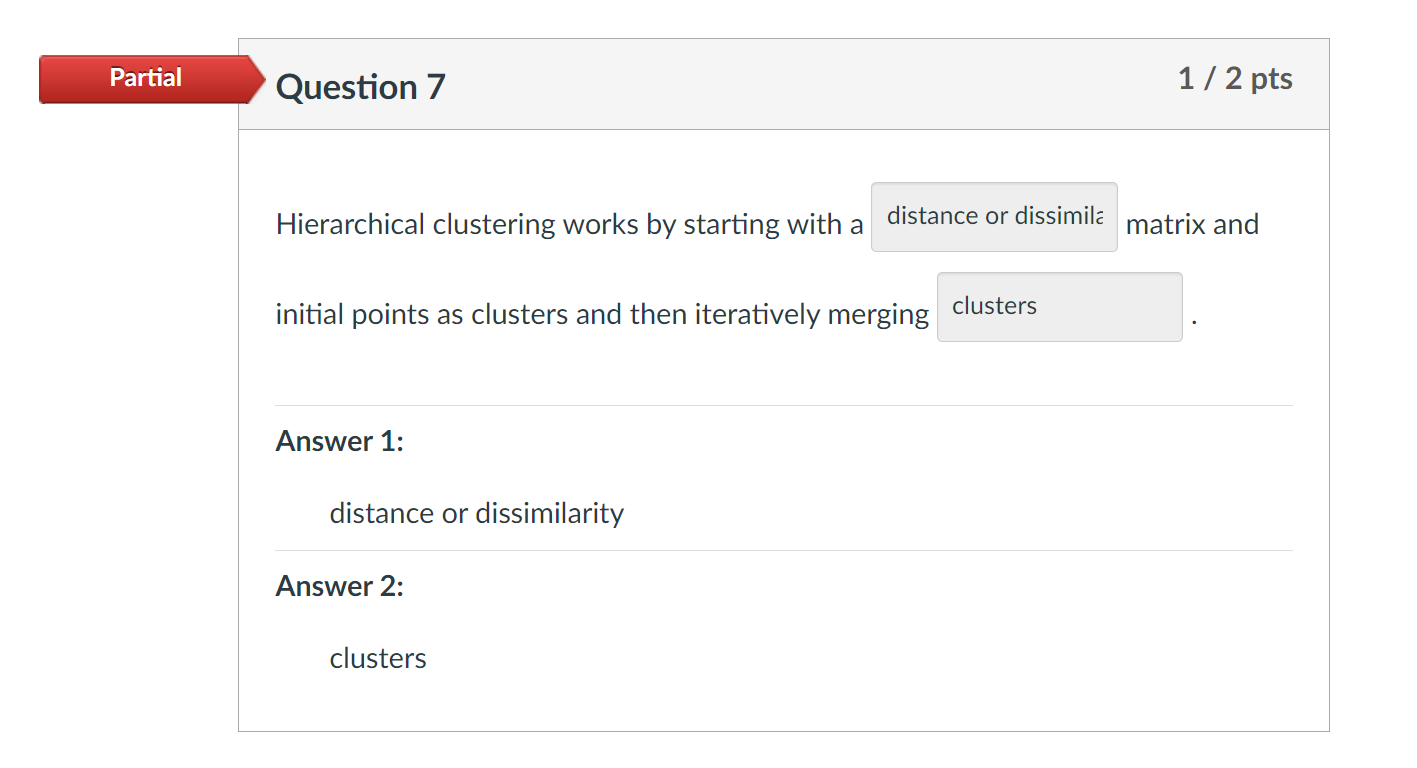The image size is (1417, 768).
Task: Click the red Partial status badge
Action: (145, 78)
